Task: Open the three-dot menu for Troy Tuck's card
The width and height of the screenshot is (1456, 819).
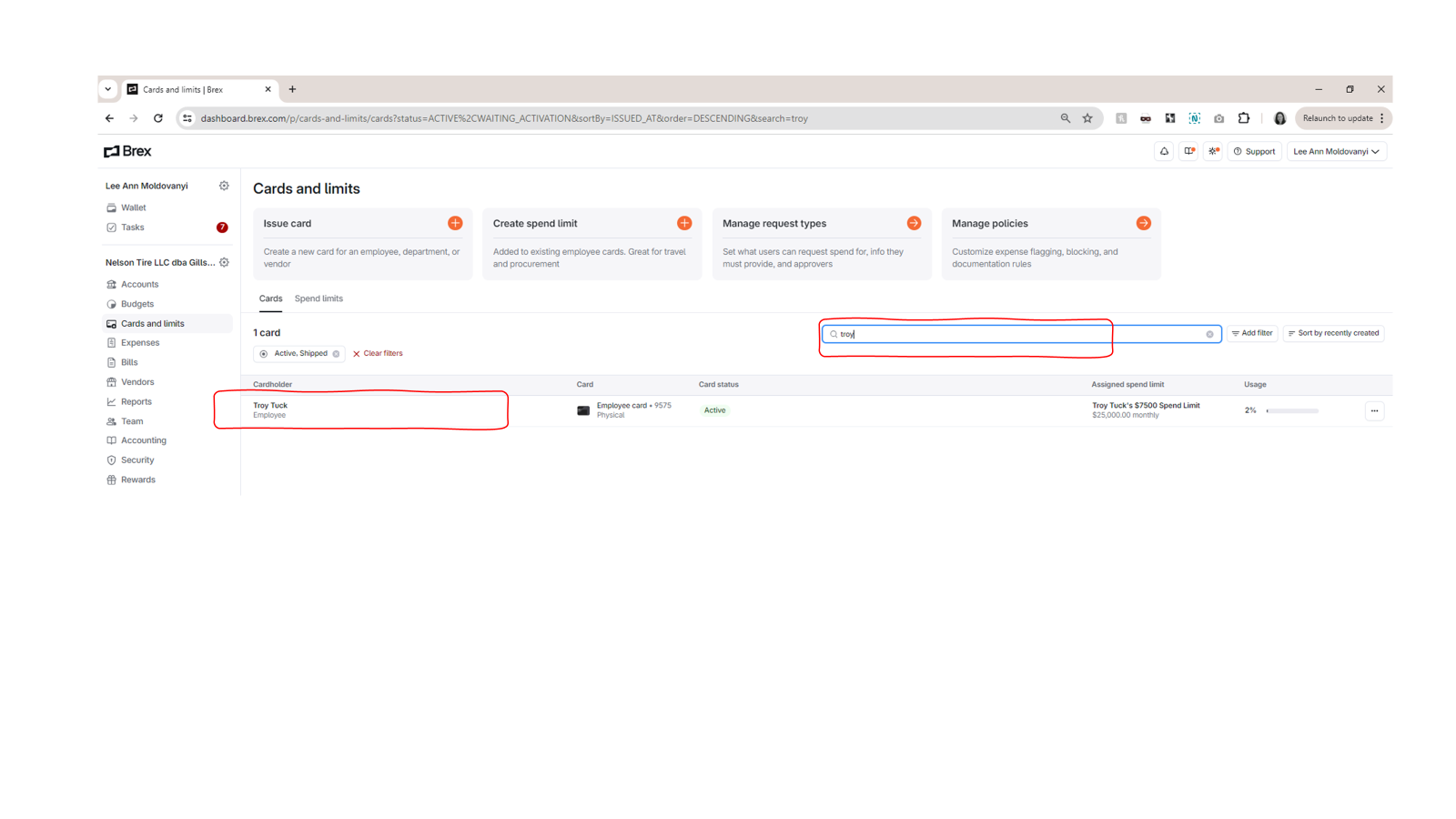Action: click(x=1374, y=410)
